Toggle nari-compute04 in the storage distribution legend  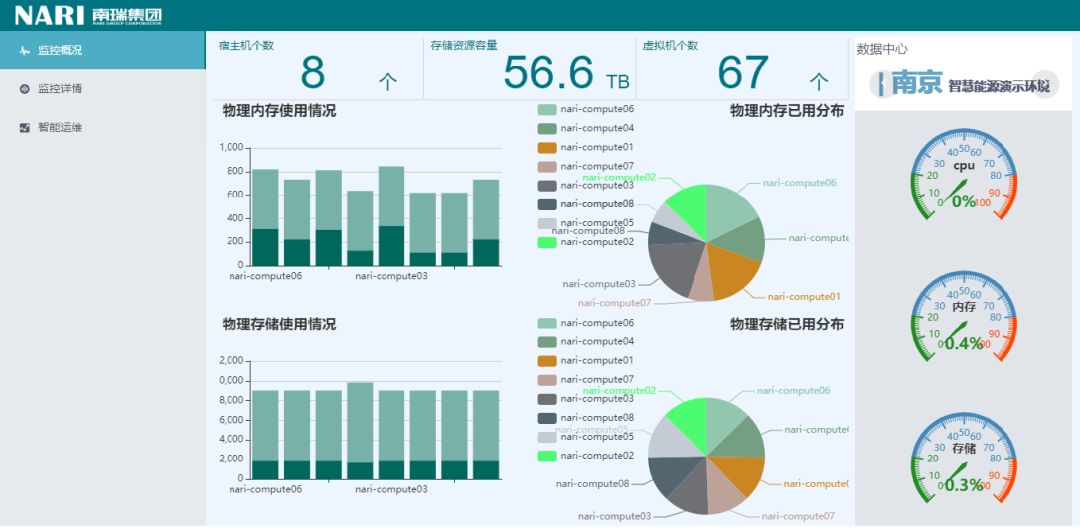pos(586,342)
